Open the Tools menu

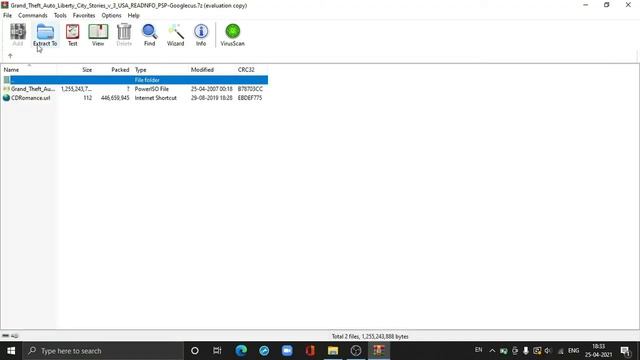pos(60,16)
